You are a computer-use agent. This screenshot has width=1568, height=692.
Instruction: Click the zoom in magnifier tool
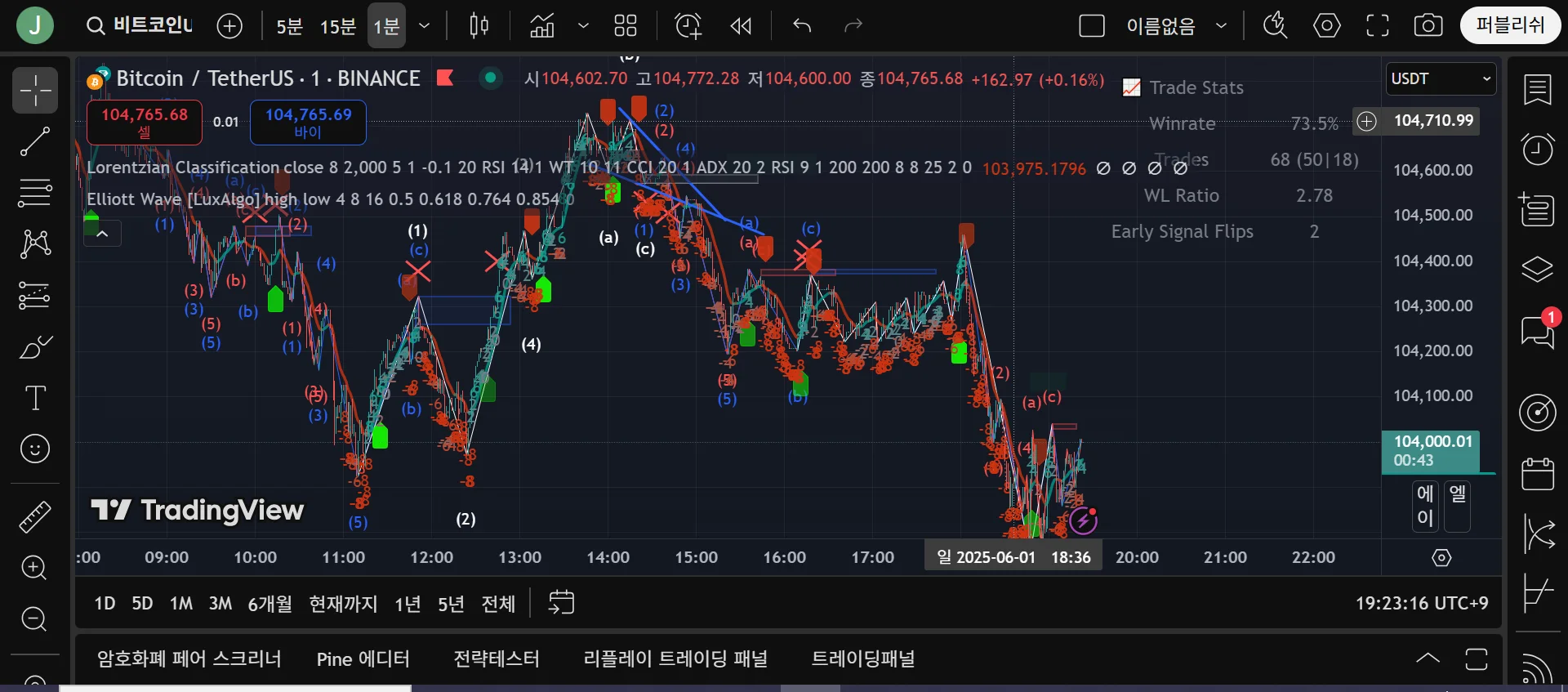tap(34, 568)
